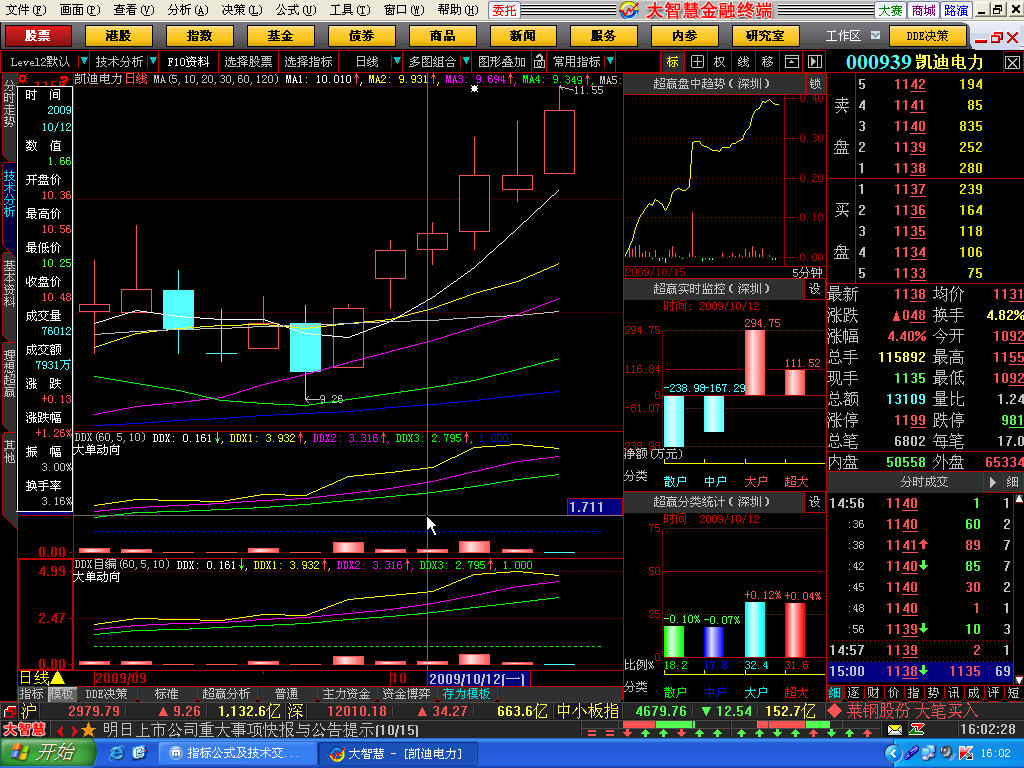Click the 图形叠加 overlay button

[502, 61]
